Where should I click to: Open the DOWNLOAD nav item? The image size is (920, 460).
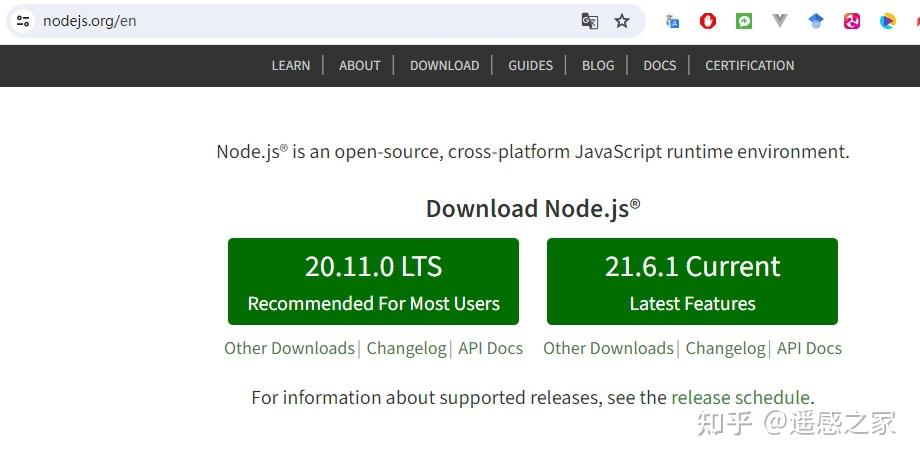444,65
